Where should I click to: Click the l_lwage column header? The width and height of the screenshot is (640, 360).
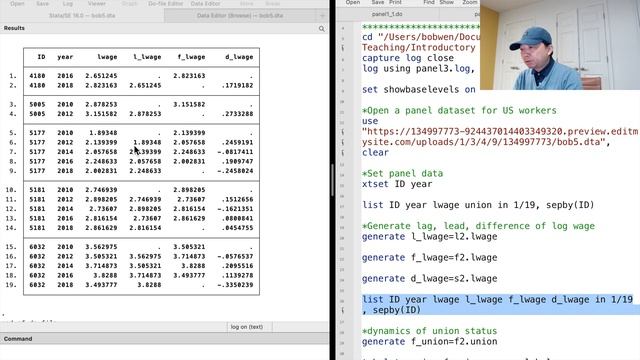coord(147,57)
